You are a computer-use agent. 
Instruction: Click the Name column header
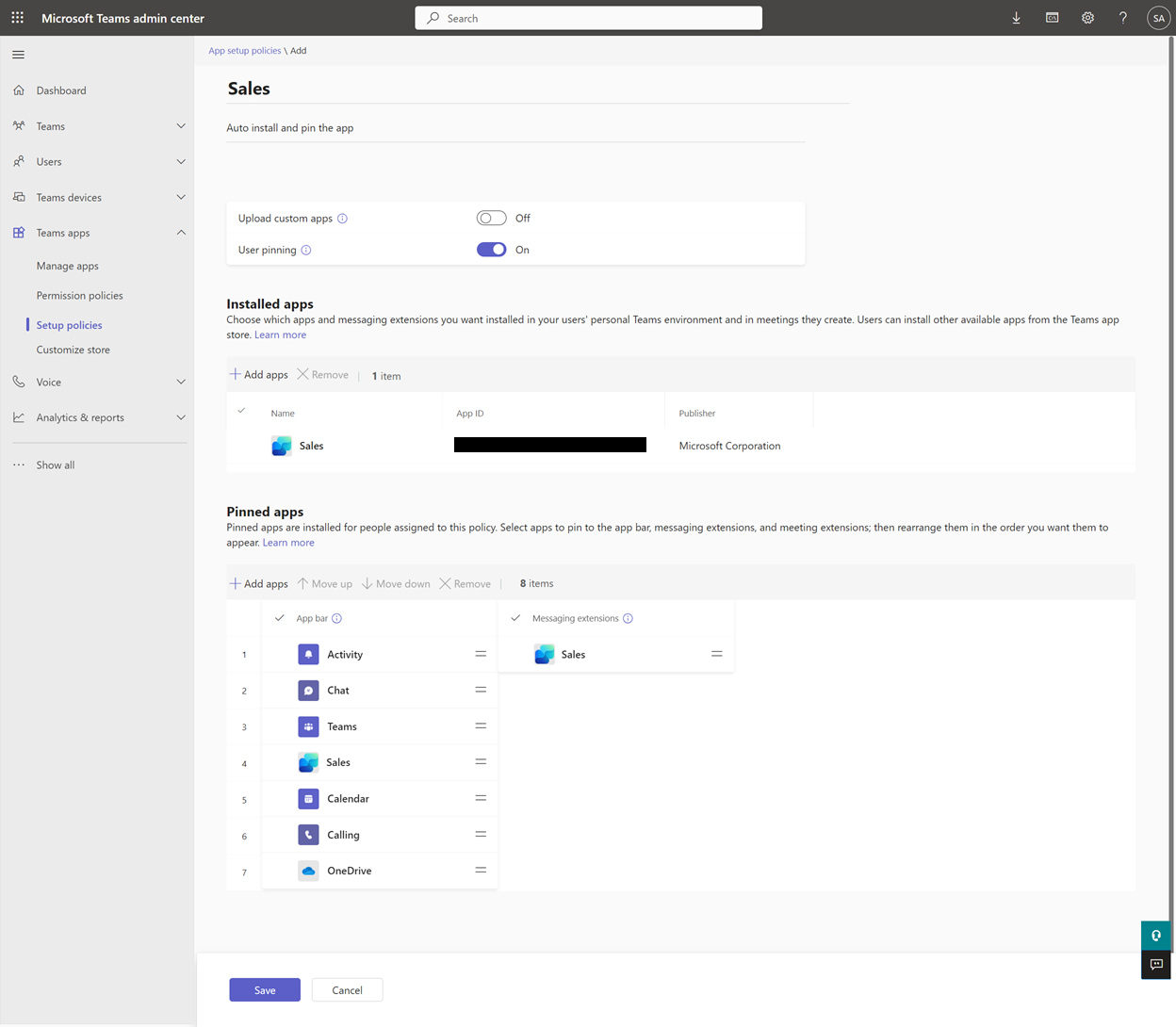[x=283, y=413]
